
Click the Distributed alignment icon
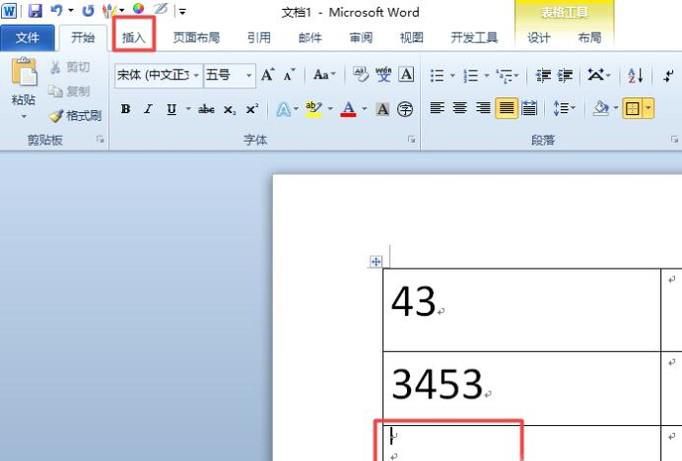[x=529, y=108]
